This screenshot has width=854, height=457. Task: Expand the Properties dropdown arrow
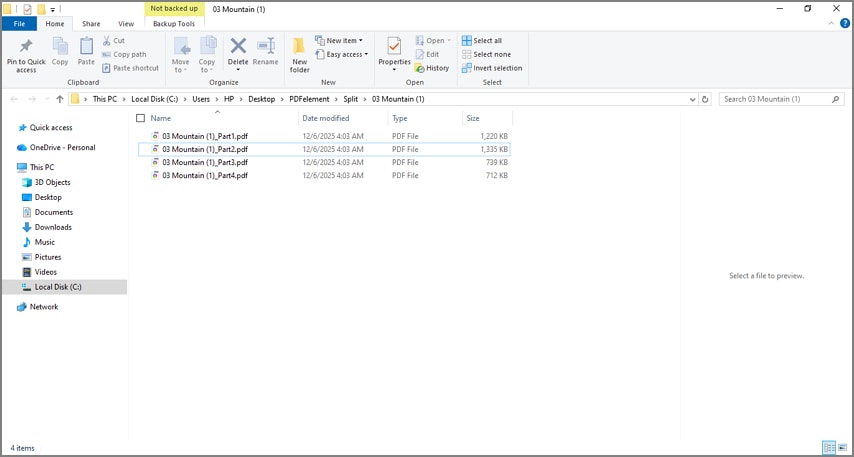click(394, 70)
